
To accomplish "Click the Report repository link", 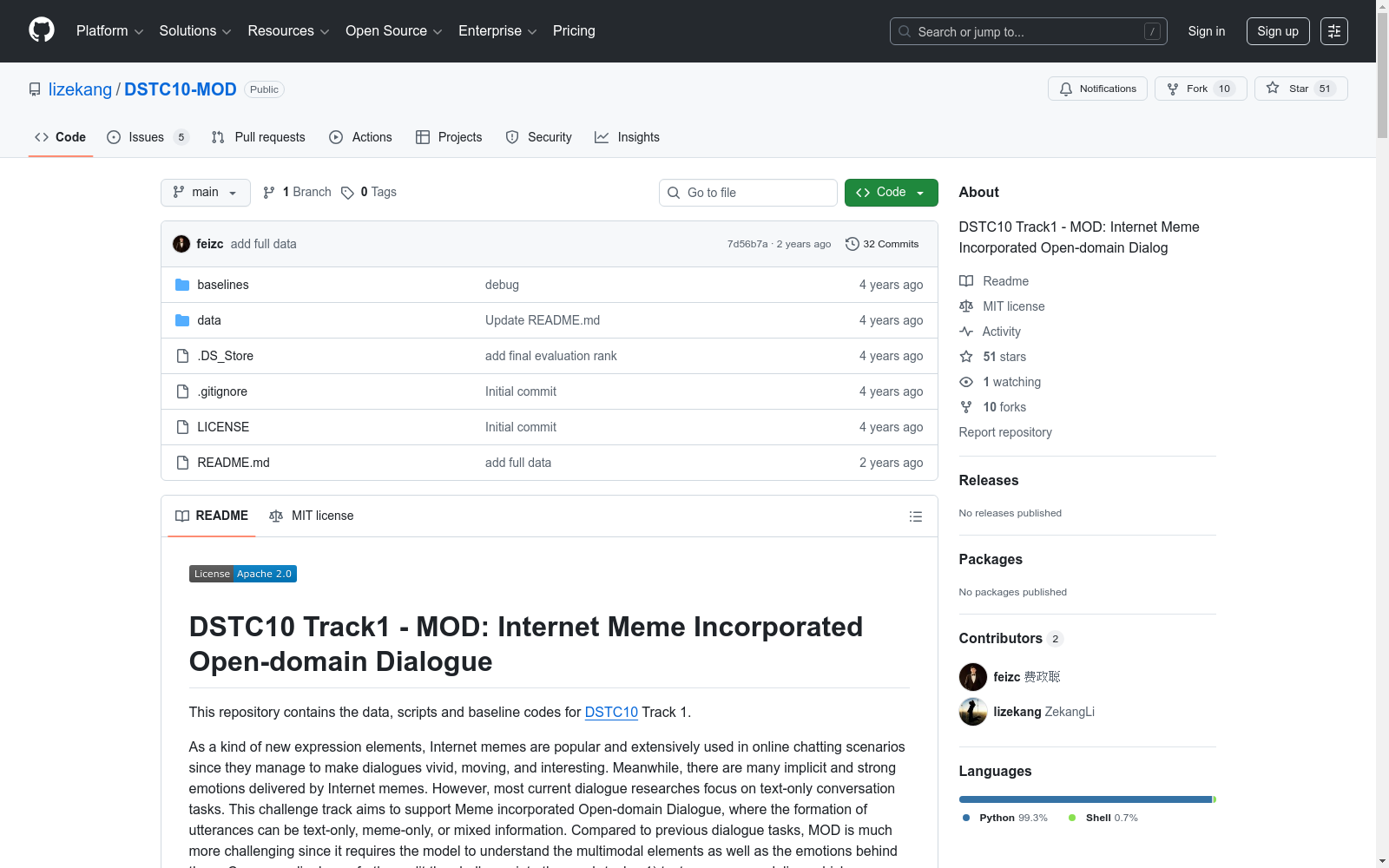I will (x=1005, y=432).
